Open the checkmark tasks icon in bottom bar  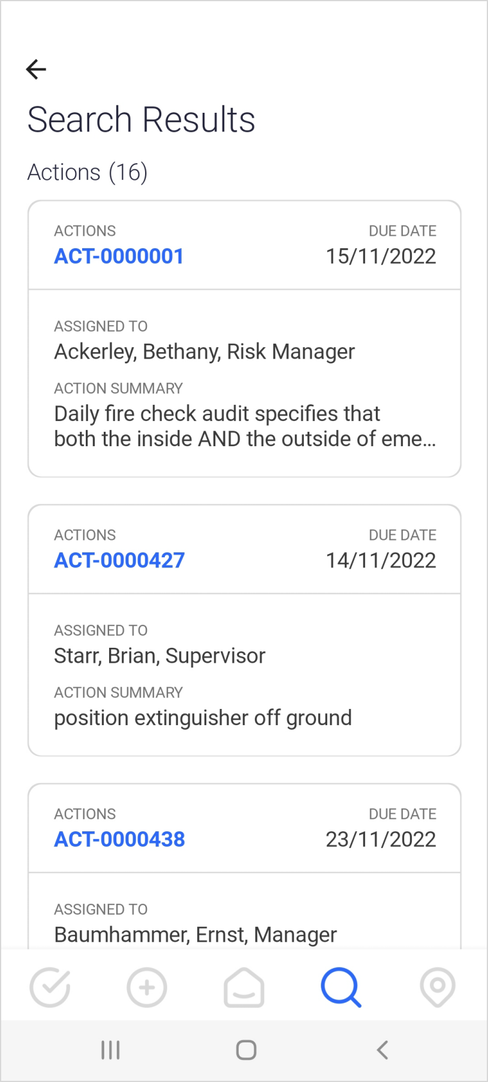click(50, 987)
